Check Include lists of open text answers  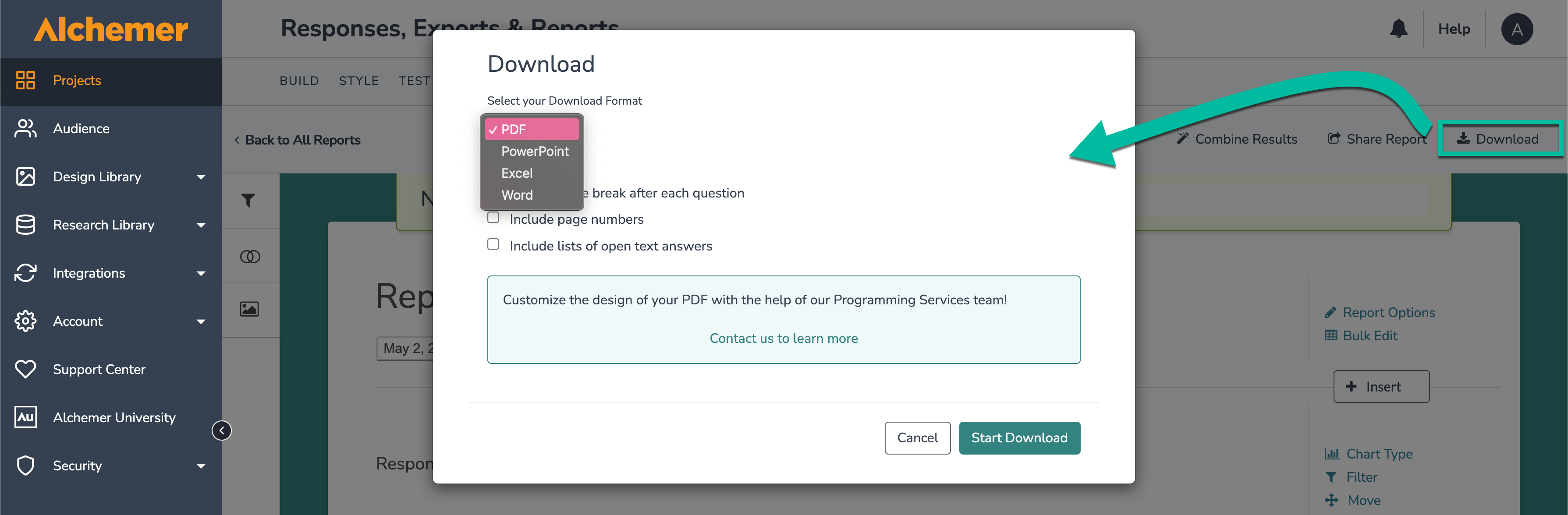pyautogui.click(x=493, y=244)
